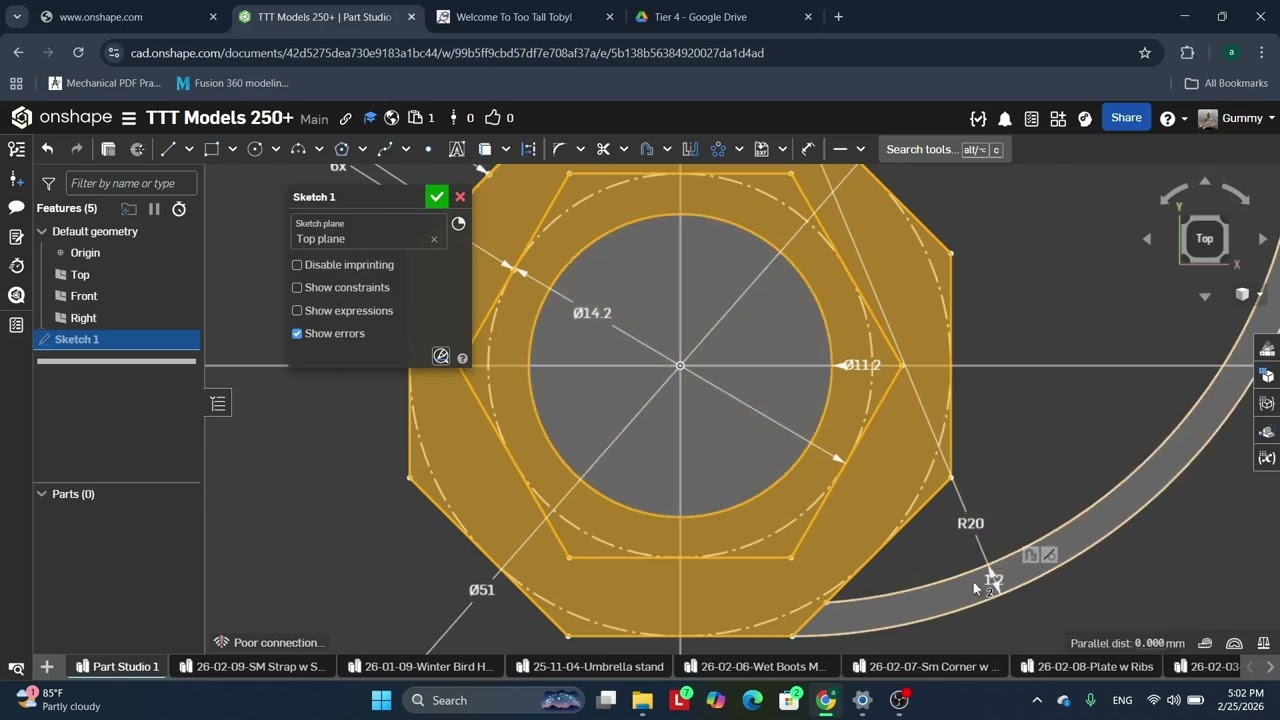Select the Ø14.2 dimension label
The width and height of the screenshot is (1280, 720).
[592, 313]
